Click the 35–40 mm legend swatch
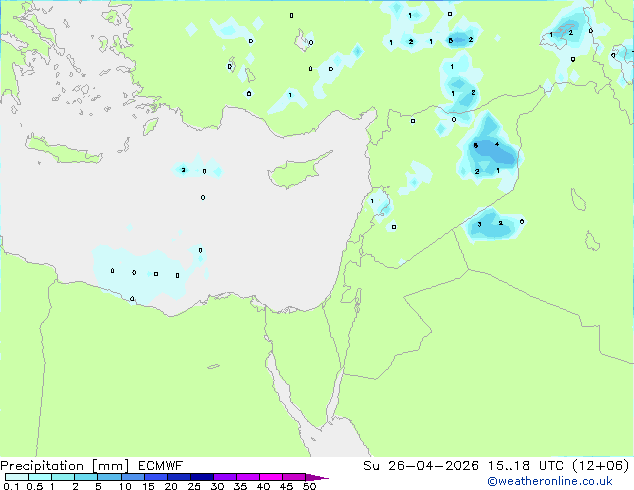The width and height of the screenshot is (634, 490). coord(247,477)
